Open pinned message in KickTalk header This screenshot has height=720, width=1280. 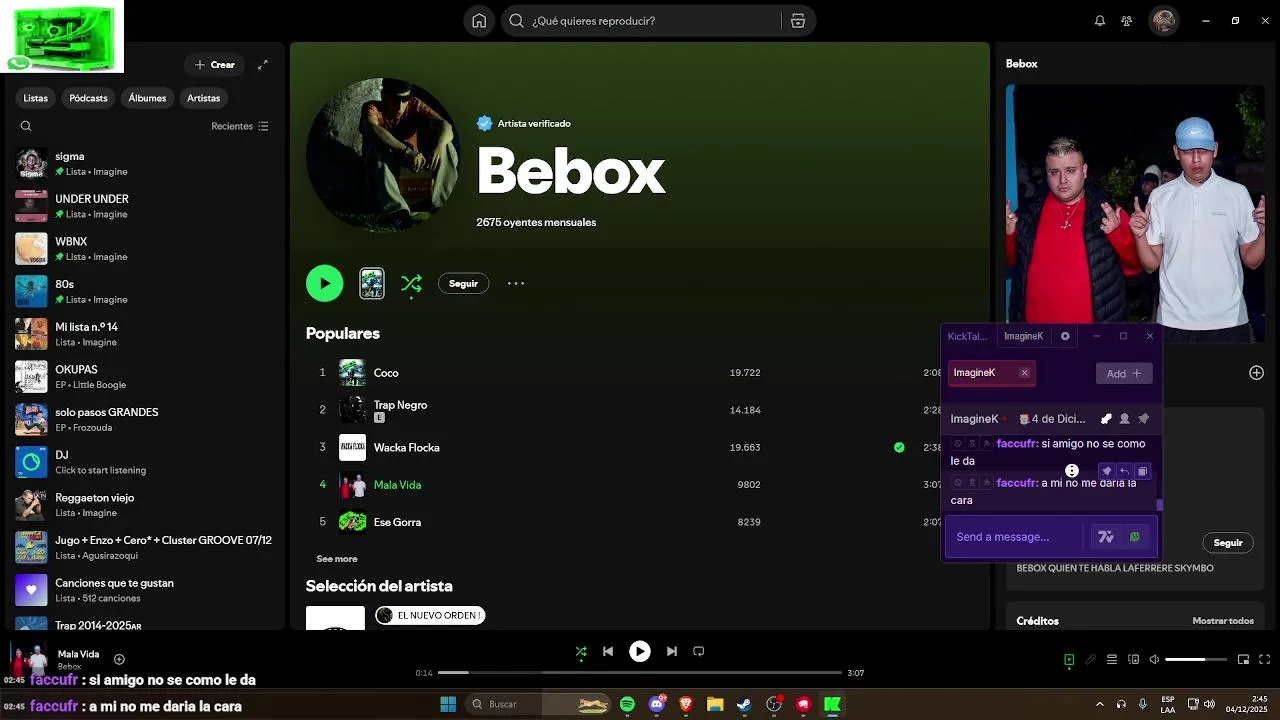click(x=1144, y=419)
